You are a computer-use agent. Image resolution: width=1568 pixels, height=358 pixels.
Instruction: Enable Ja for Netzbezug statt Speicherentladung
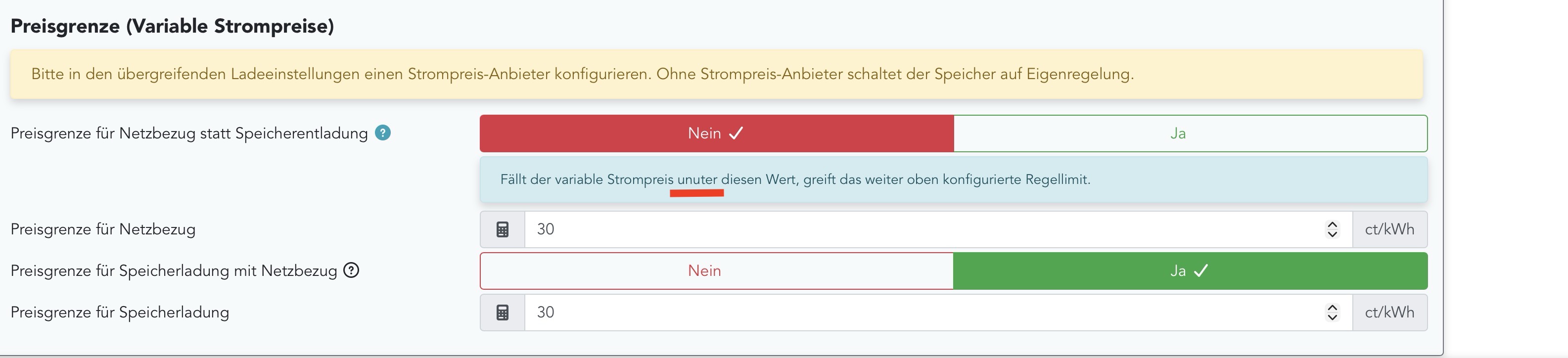point(1190,134)
